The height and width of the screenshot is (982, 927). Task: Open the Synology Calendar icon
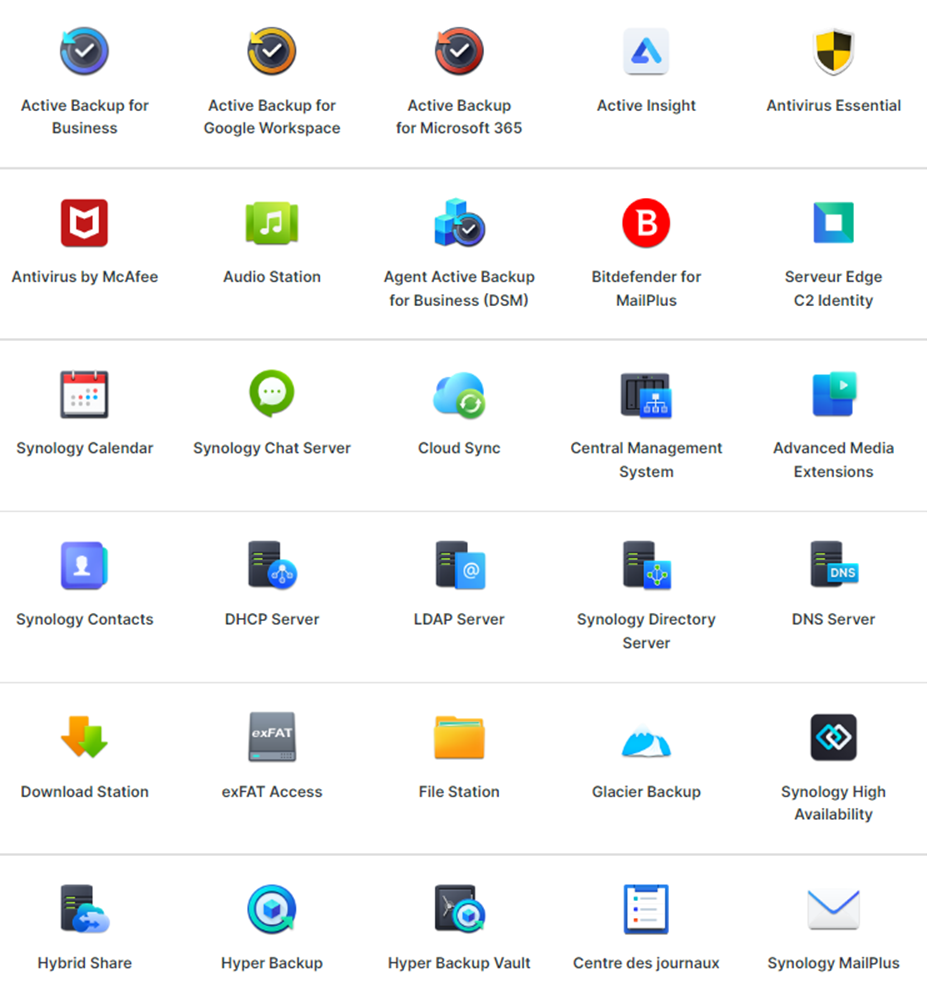(85, 395)
